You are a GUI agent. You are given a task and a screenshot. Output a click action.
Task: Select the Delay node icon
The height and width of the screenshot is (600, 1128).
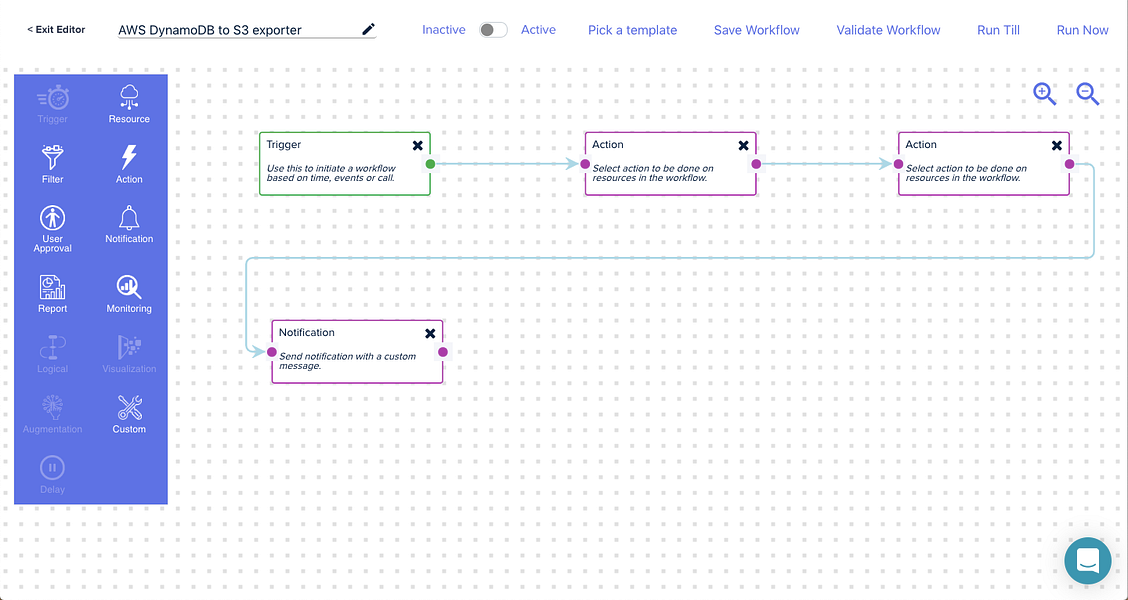click(x=53, y=468)
